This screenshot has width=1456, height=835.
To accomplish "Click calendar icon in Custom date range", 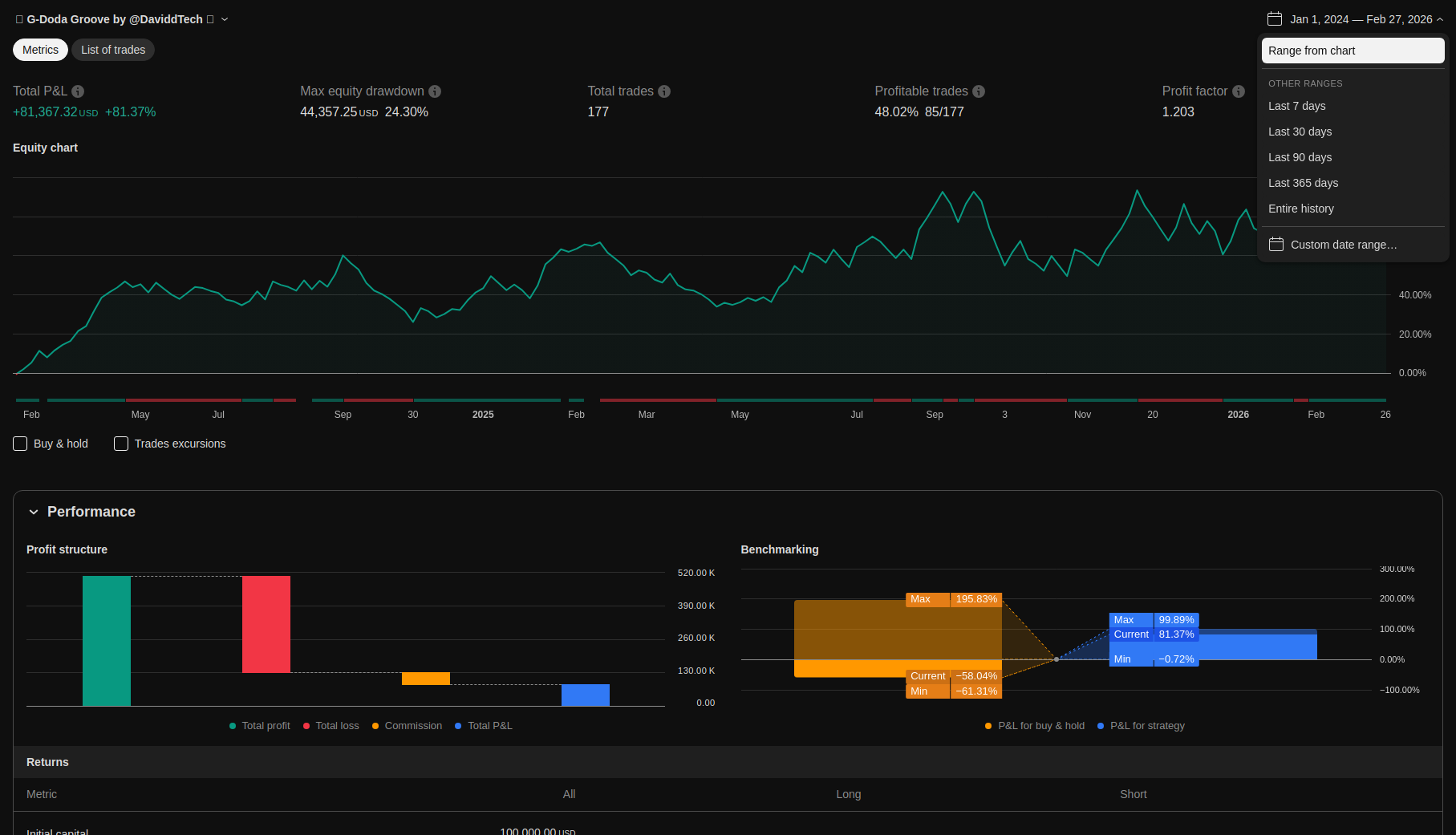I will click(x=1276, y=245).
